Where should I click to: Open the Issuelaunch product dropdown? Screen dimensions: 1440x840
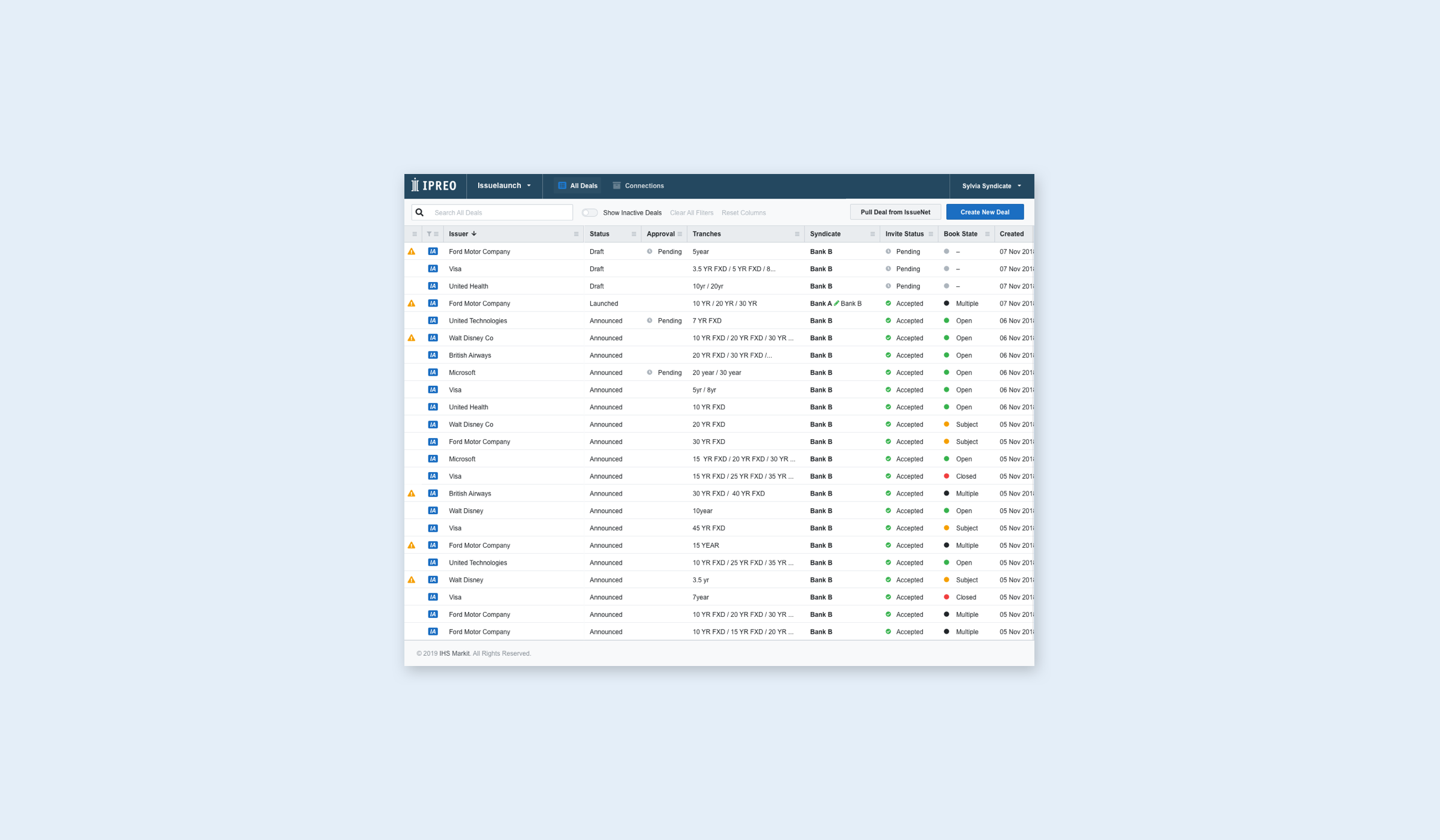[x=504, y=186]
